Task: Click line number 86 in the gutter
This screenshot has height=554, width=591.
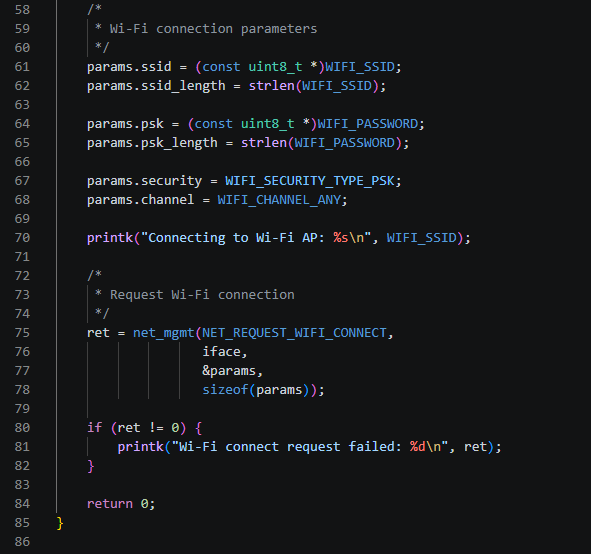Action: point(22,542)
